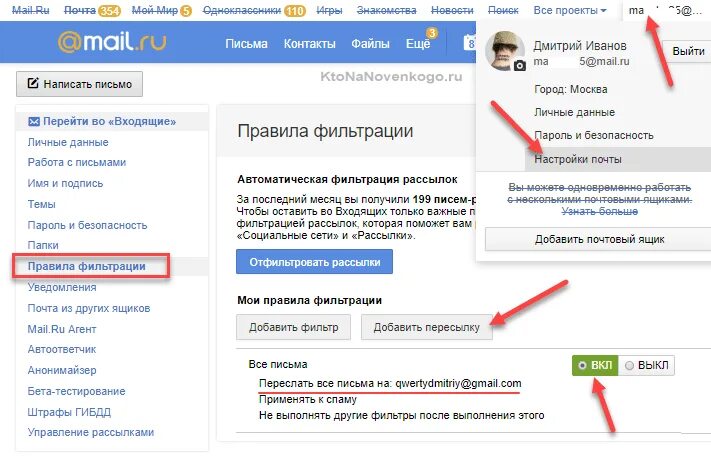Click the Применять к спаму rule line
The height and width of the screenshot is (457, 711).
307,399
